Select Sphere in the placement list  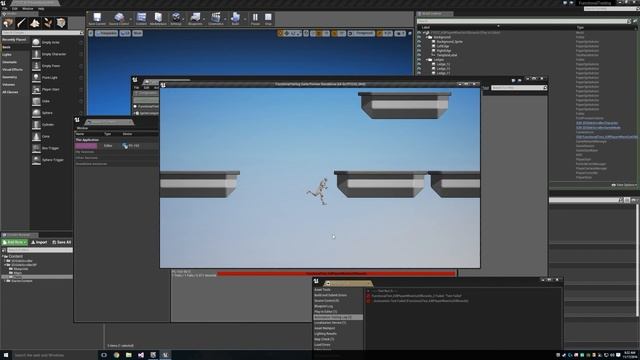(58, 113)
